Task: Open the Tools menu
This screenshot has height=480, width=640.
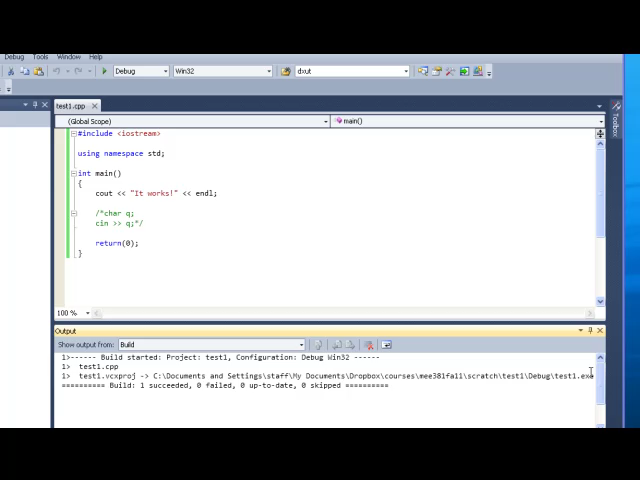Action: (40, 57)
